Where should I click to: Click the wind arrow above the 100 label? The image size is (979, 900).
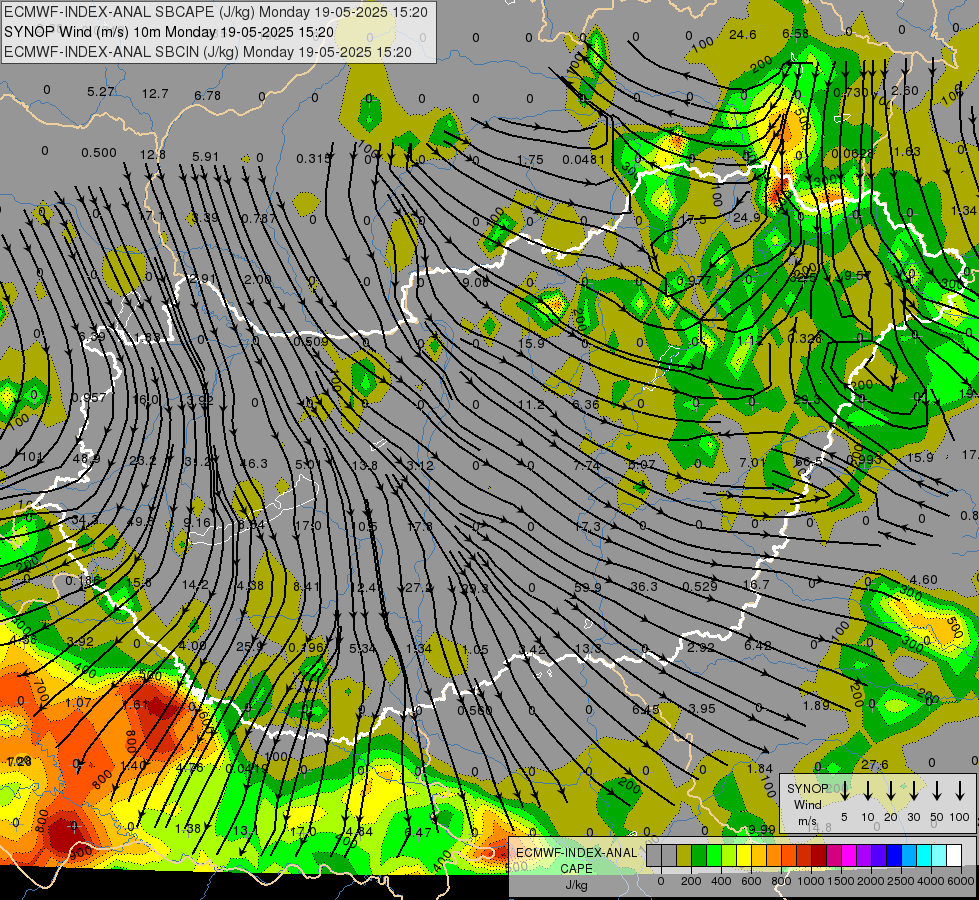pyautogui.click(x=960, y=791)
